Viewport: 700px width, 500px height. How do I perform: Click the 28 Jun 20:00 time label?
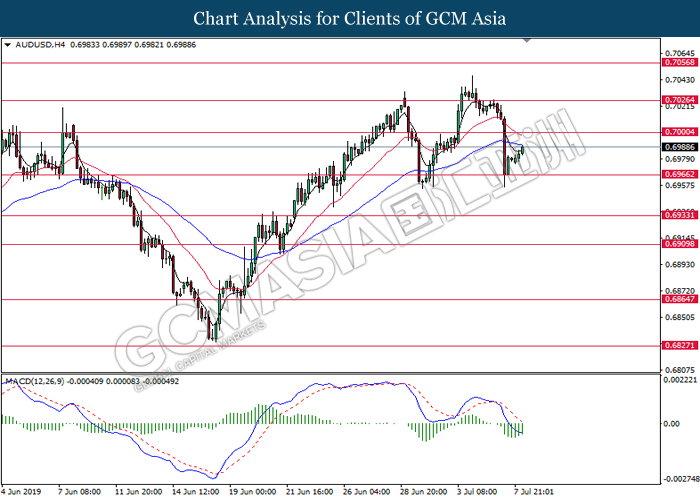tap(424, 492)
